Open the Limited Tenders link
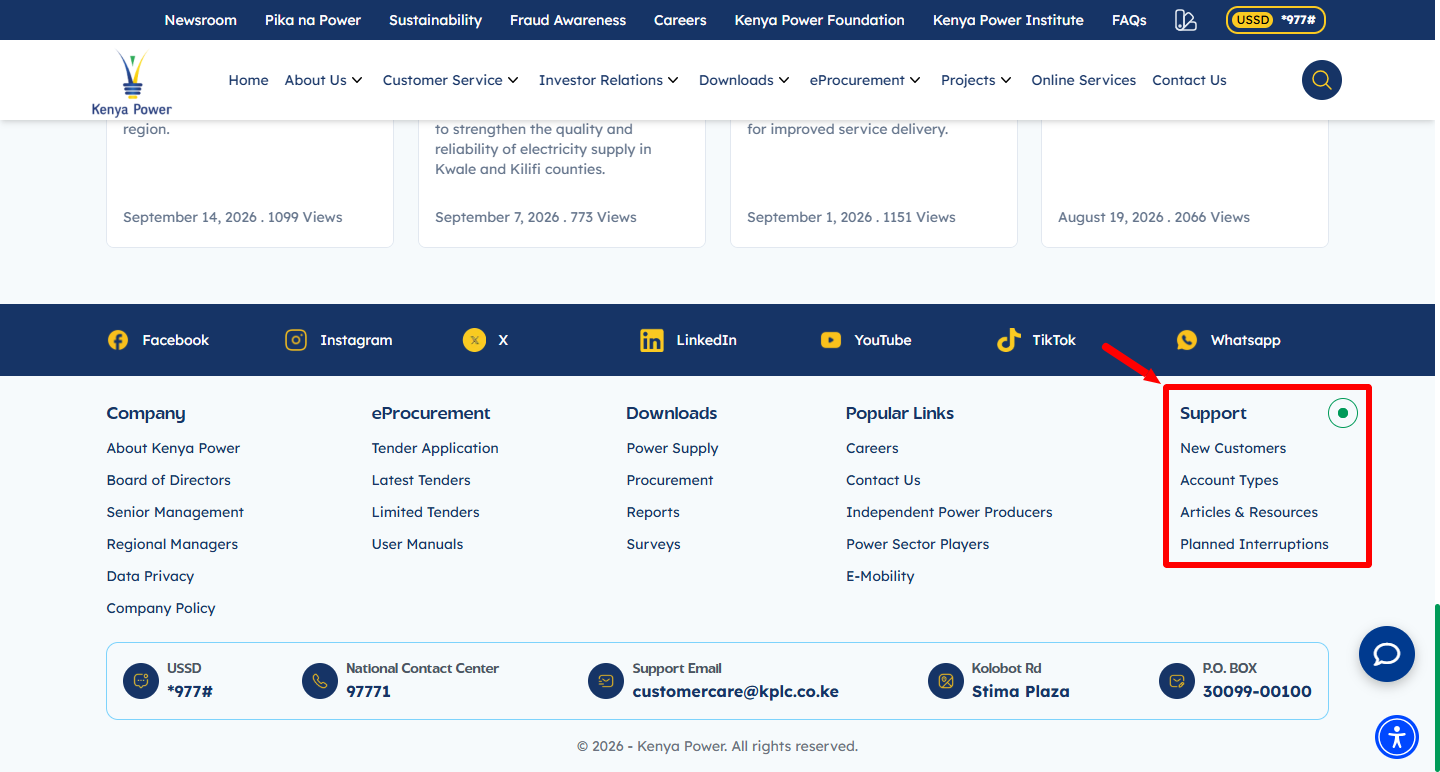Screen dimensions: 1440x772 pos(426,512)
